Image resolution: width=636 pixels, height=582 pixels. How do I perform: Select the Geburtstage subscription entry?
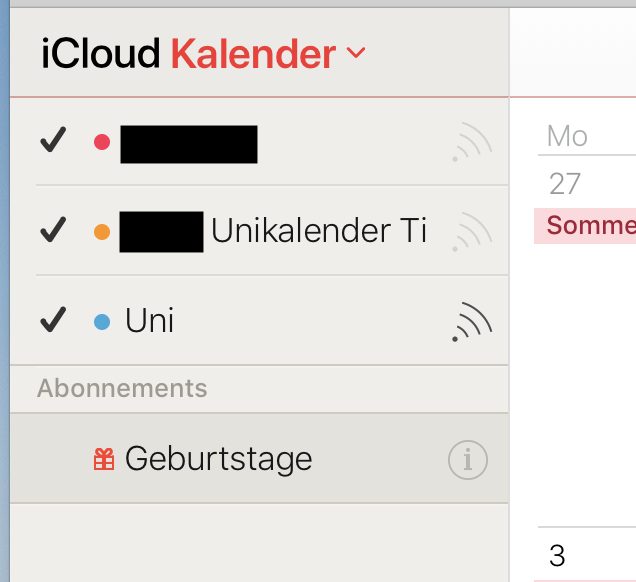[x=218, y=459]
